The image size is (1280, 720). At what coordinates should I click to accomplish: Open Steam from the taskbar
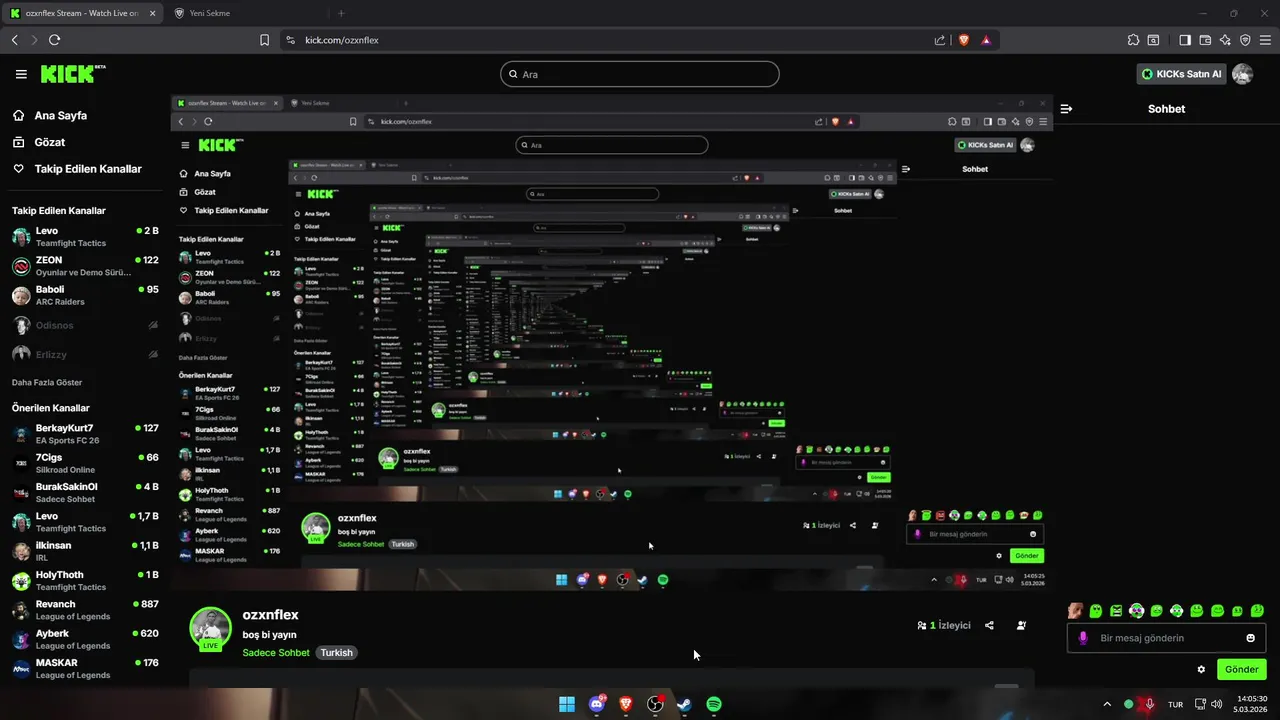point(684,704)
